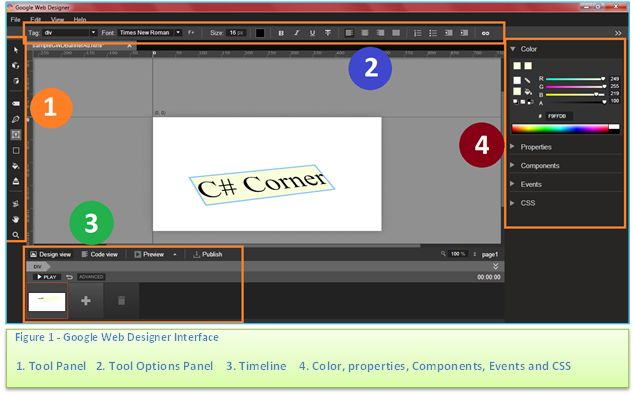Select the 3D stage rotate tool

[x=16, y=81]
